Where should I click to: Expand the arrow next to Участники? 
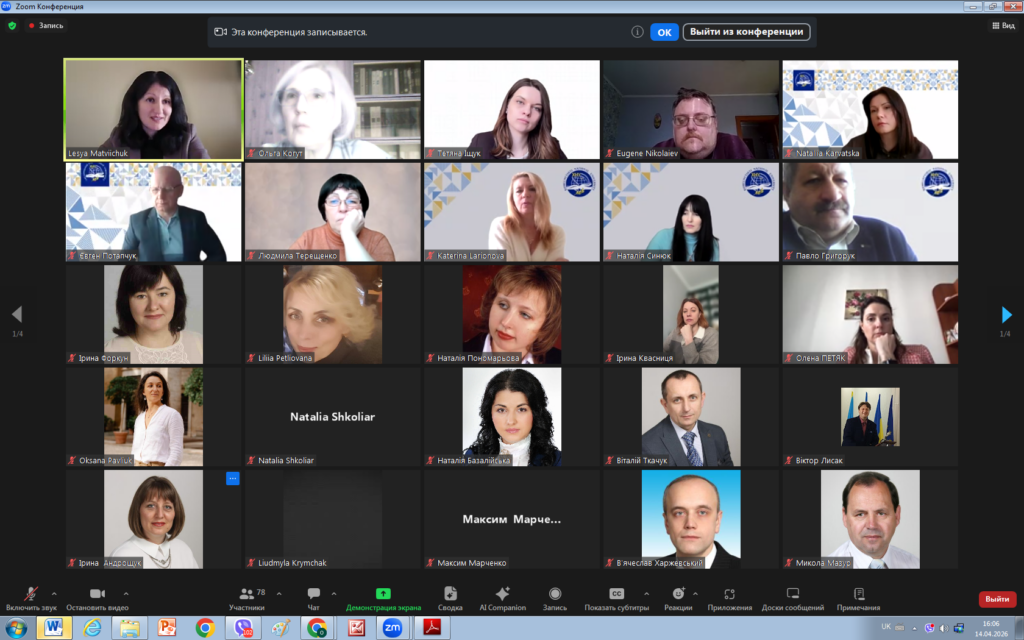point(278,593)
